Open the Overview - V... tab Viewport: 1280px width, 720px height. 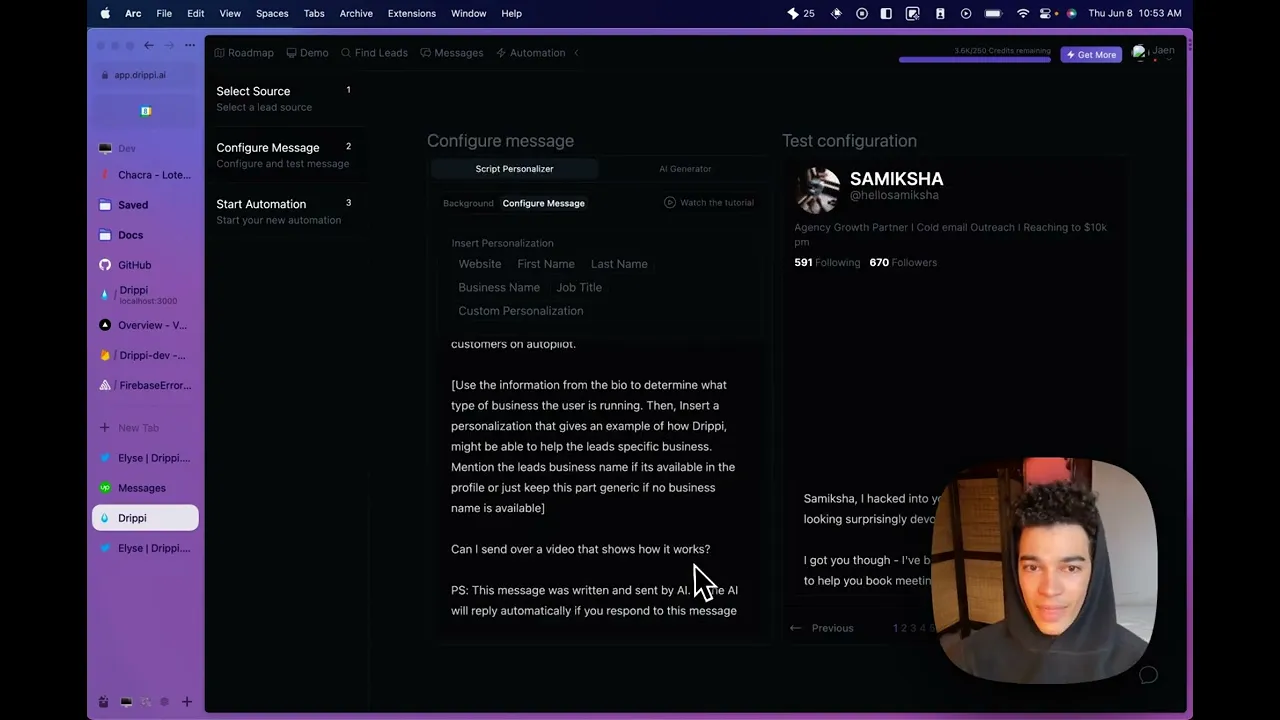(x=146, y=325)
